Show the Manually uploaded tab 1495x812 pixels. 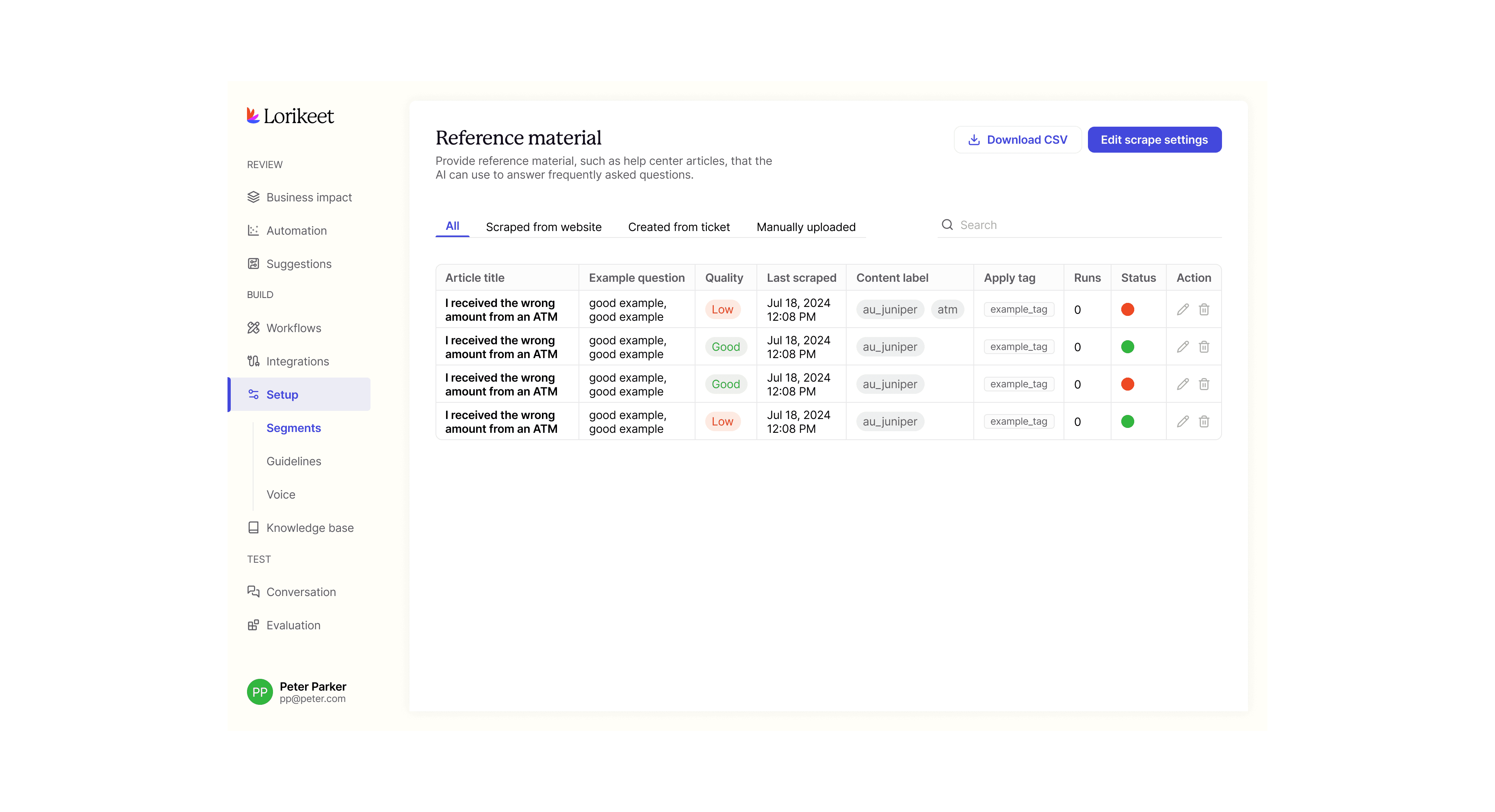coord(806,227)
